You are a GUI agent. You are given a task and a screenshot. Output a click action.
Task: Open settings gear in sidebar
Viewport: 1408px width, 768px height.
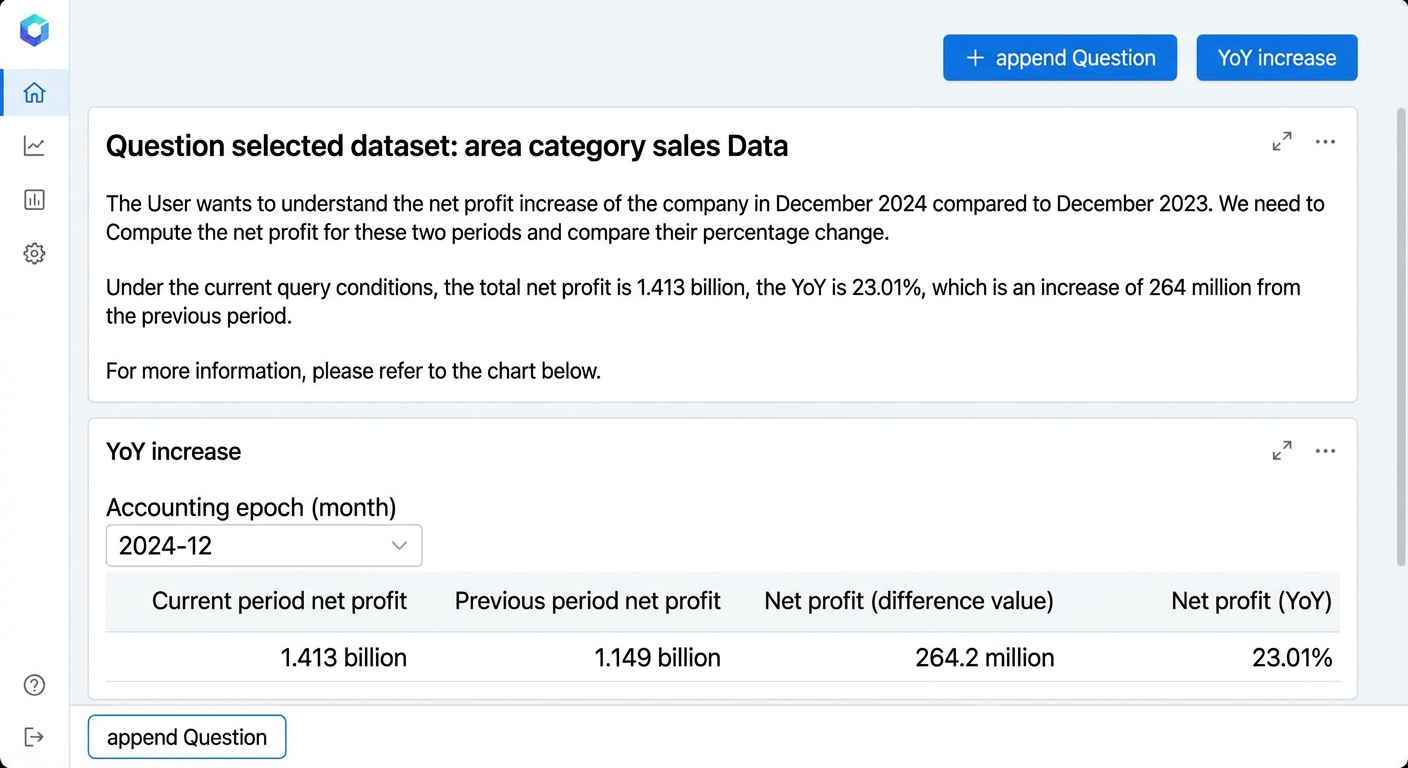[x=34, y=254]
